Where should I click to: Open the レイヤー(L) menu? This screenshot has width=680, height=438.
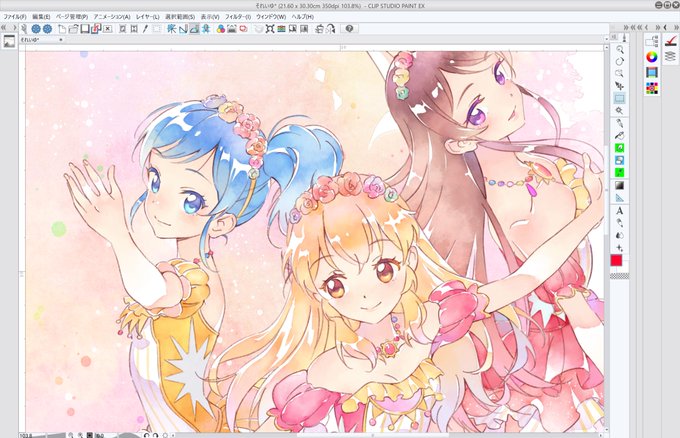147,17
